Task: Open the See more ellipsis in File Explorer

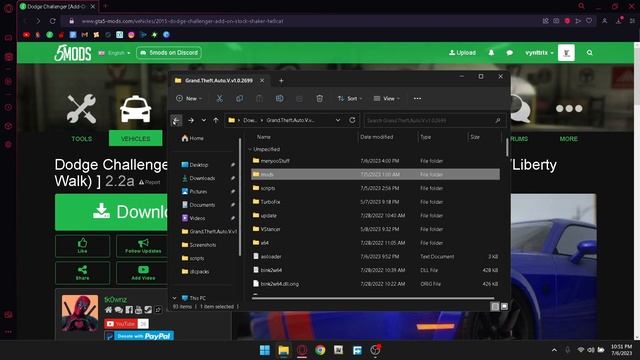Action: (x=417, y=98)
